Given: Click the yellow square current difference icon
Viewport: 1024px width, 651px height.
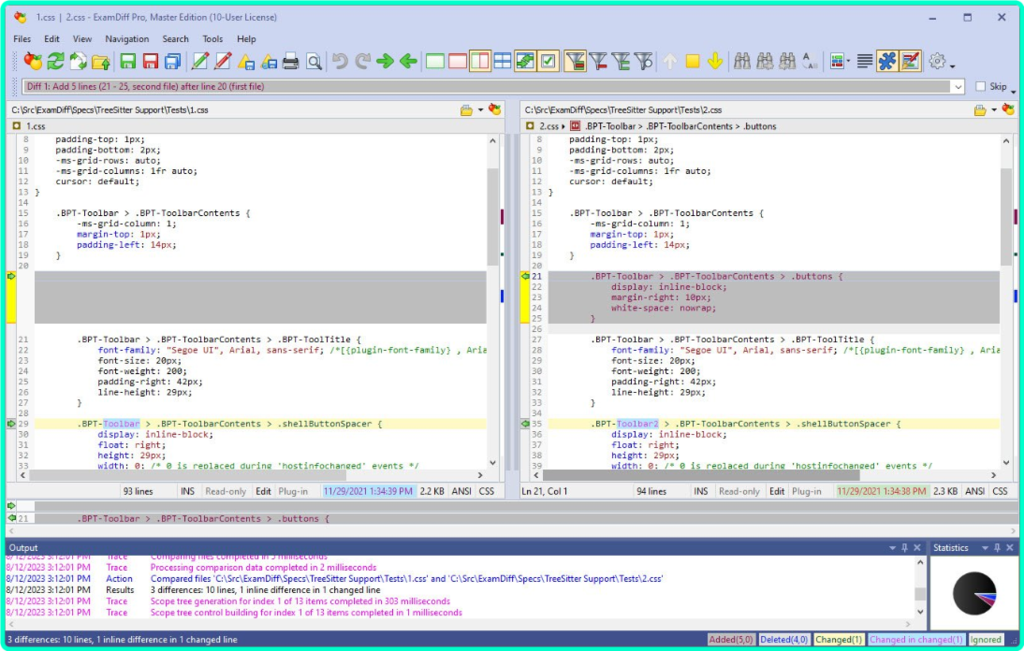Looking at the screenshot, I should (692, 62).
